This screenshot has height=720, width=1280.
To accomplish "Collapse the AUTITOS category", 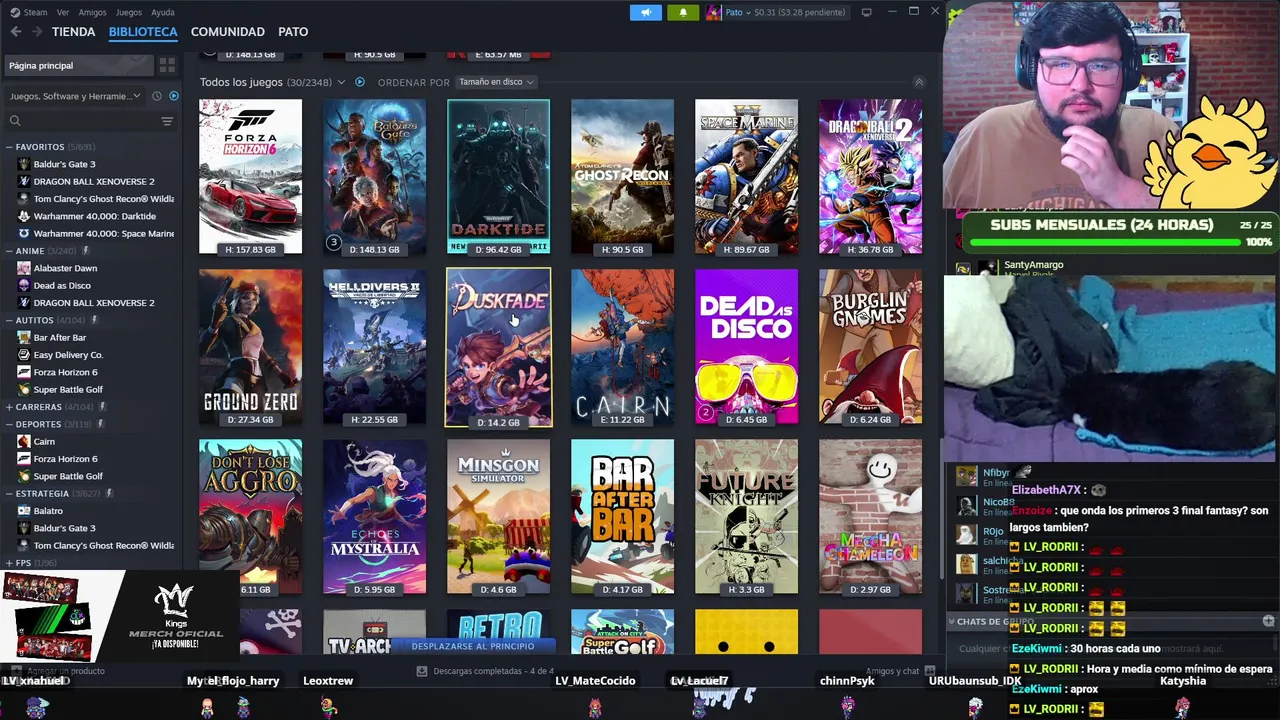I will pyautogui.click(x=9, y=320).
